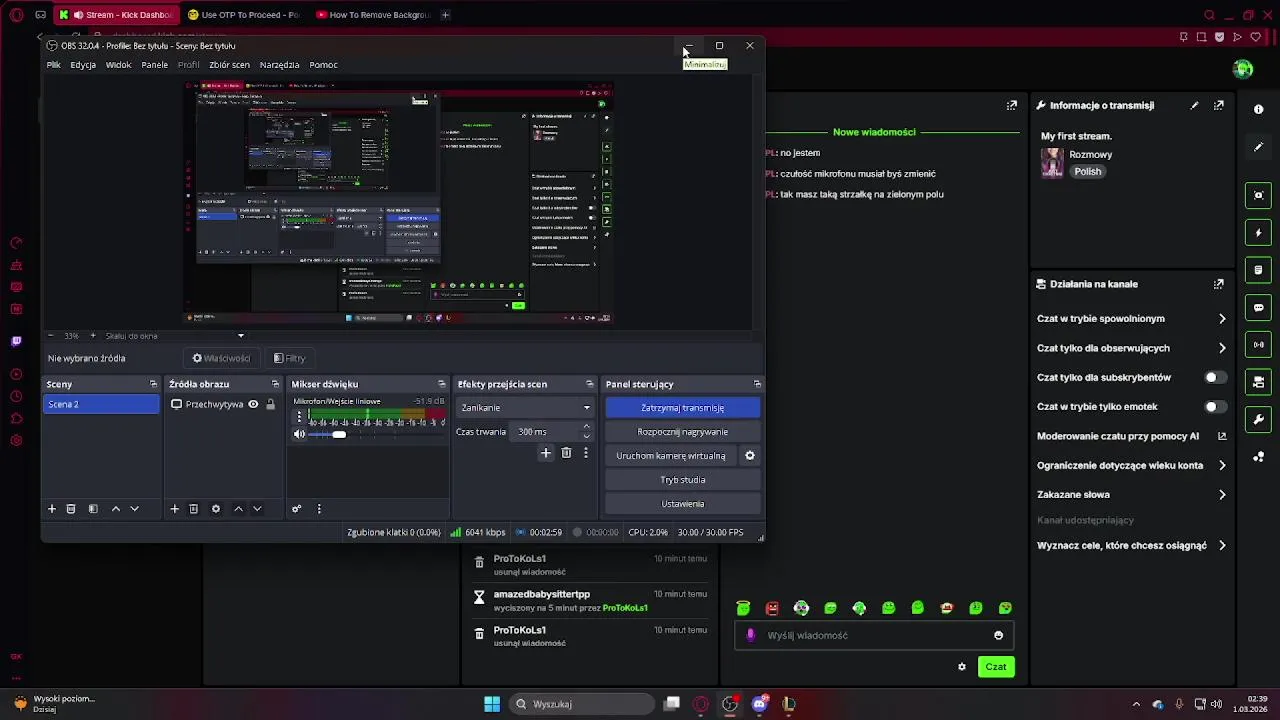Add a scene transition with plus icon
This screenshot has width=1280, height=720.
pos(546,453)
